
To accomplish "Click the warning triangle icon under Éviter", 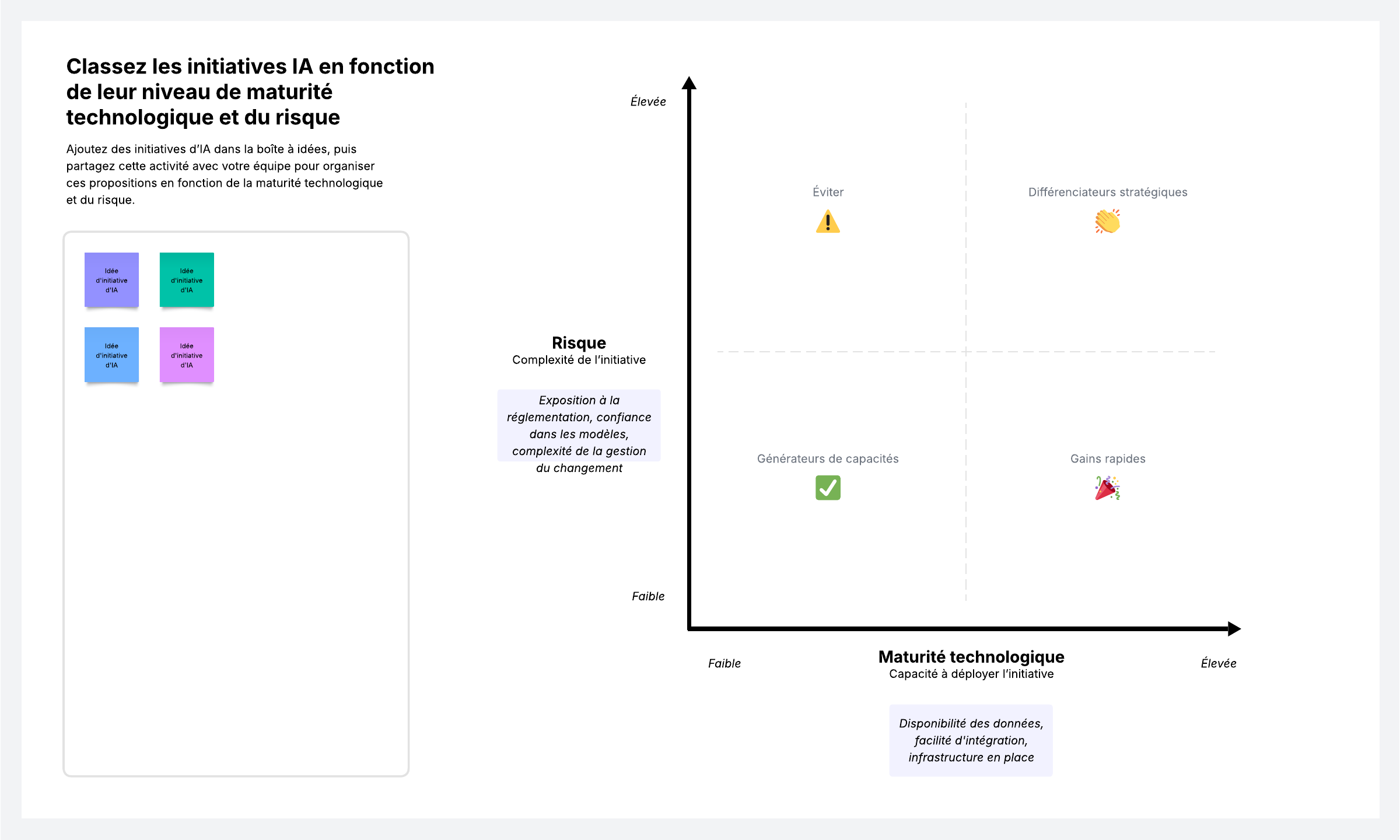I will click(828, 222).
